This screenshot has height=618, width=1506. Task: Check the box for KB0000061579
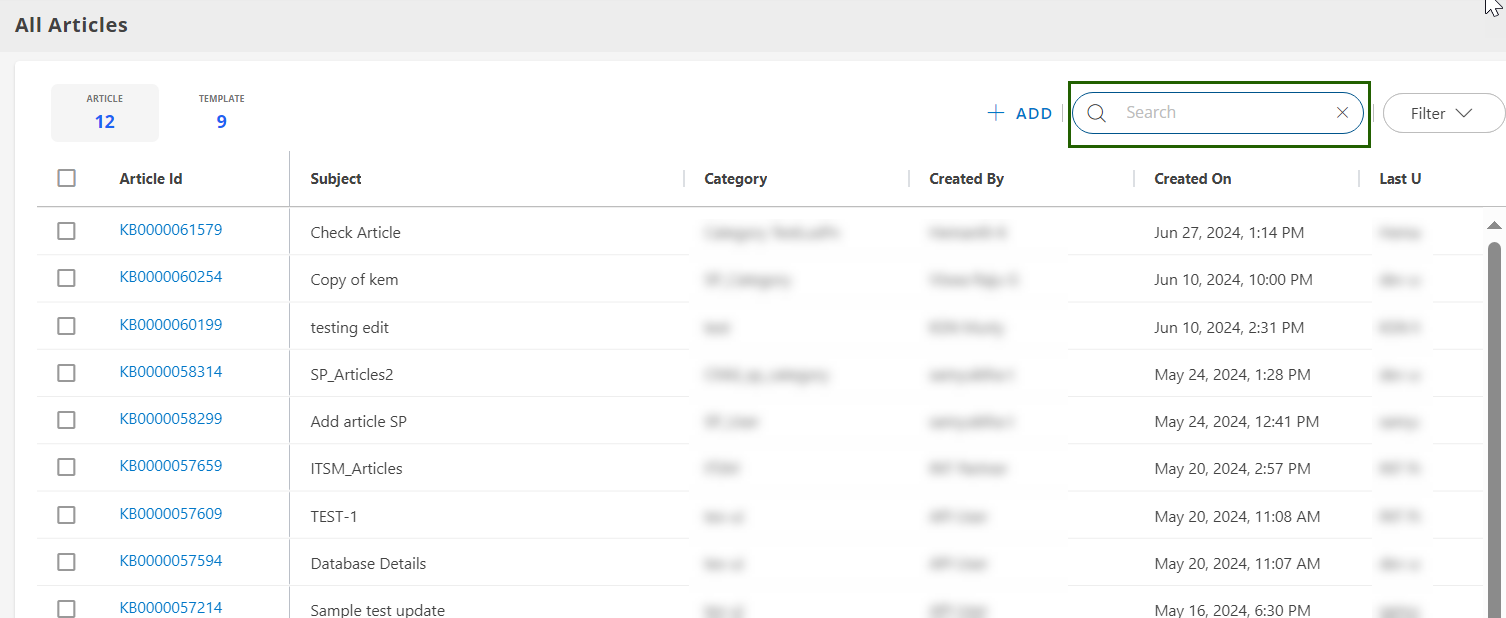[x=66, y=231]
